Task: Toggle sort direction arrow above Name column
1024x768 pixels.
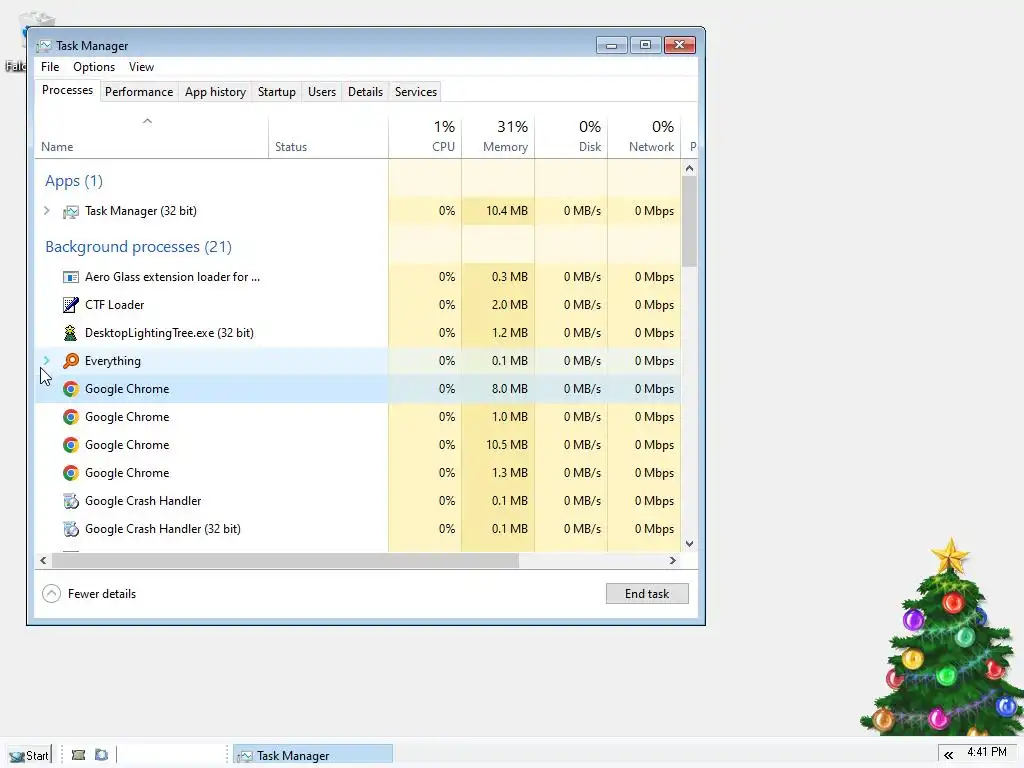Action: coord(148,121)
